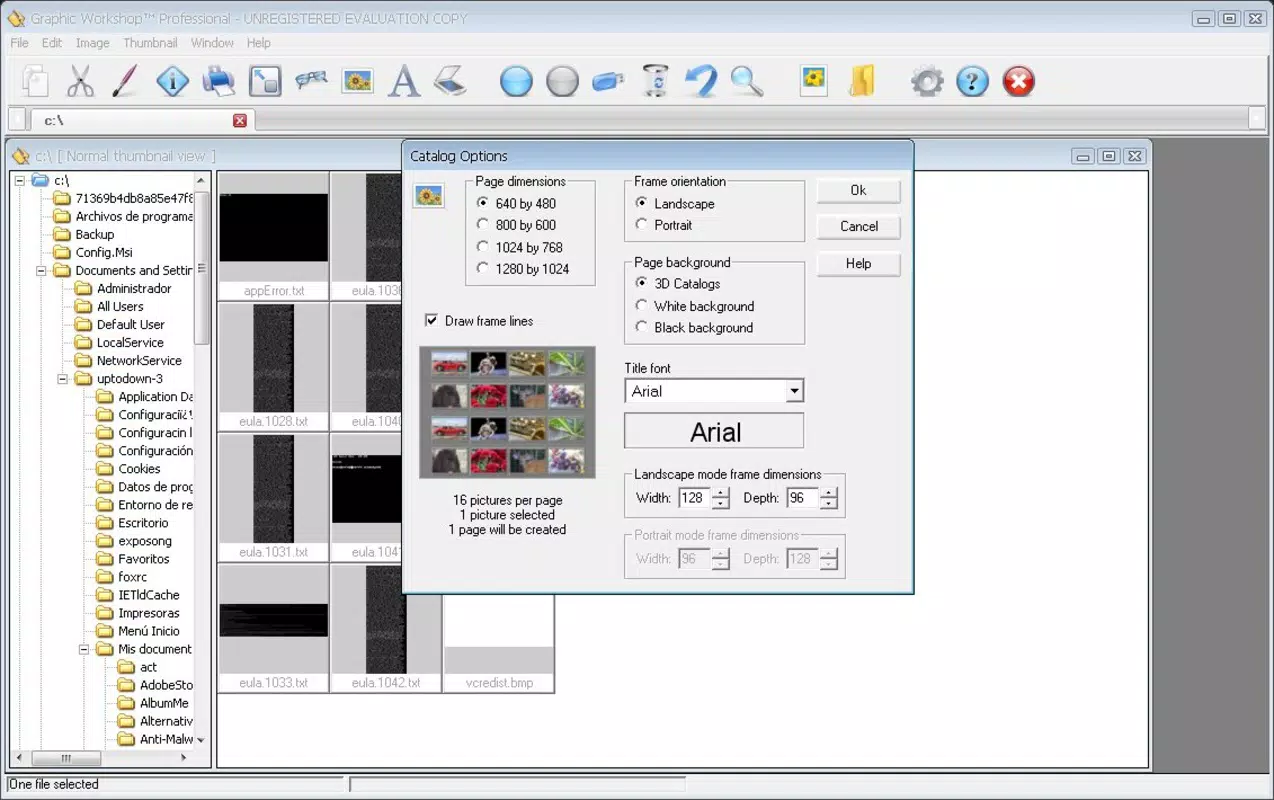Click the faded copy pages icon
1274x800 pixels.
click(35, 81)
